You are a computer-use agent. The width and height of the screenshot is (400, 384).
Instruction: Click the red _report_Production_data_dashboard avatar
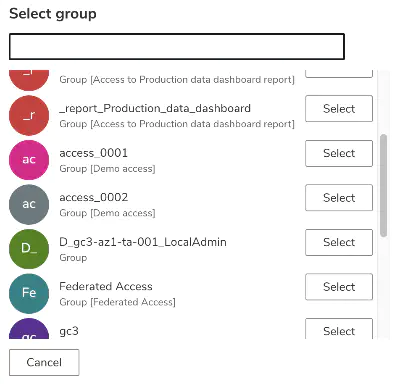click(x=29, y=115)
